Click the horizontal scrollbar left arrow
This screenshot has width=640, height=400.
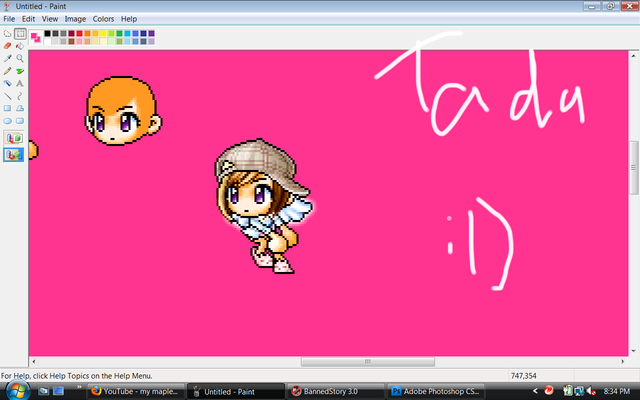click(x=33, y=362)
